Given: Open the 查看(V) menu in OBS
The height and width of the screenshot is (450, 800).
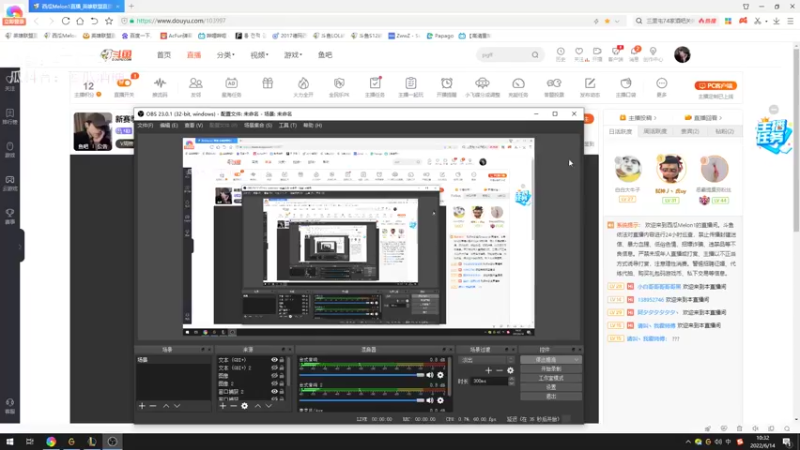Looking at the screenshot, I should [x=193, y=126].
